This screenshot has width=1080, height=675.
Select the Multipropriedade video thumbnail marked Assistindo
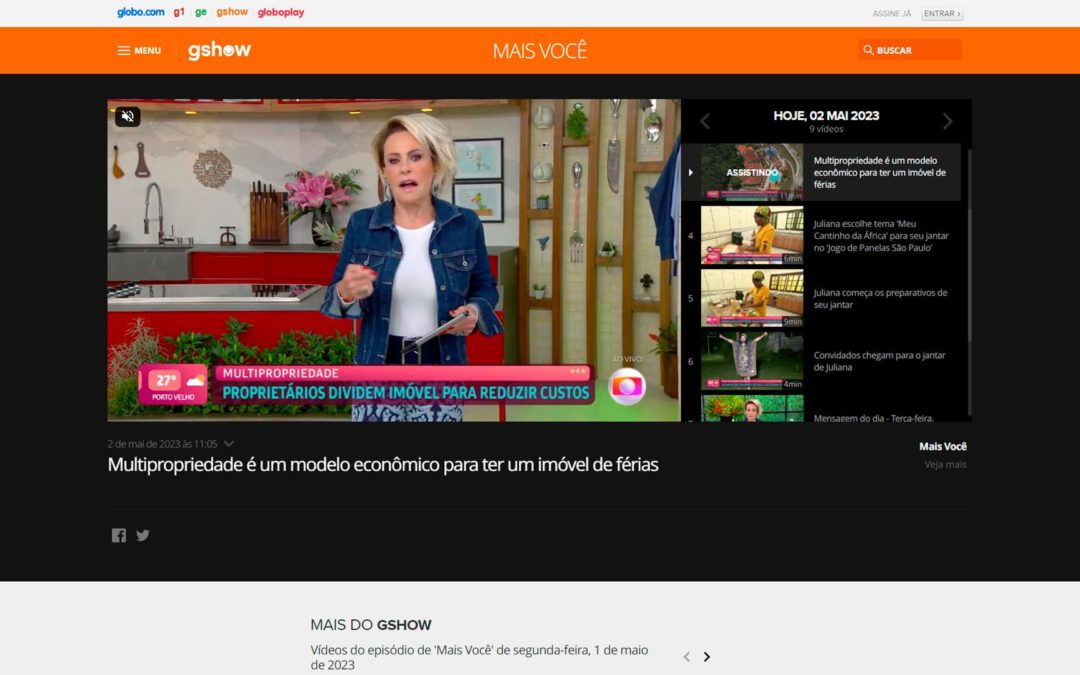[752, 172]
